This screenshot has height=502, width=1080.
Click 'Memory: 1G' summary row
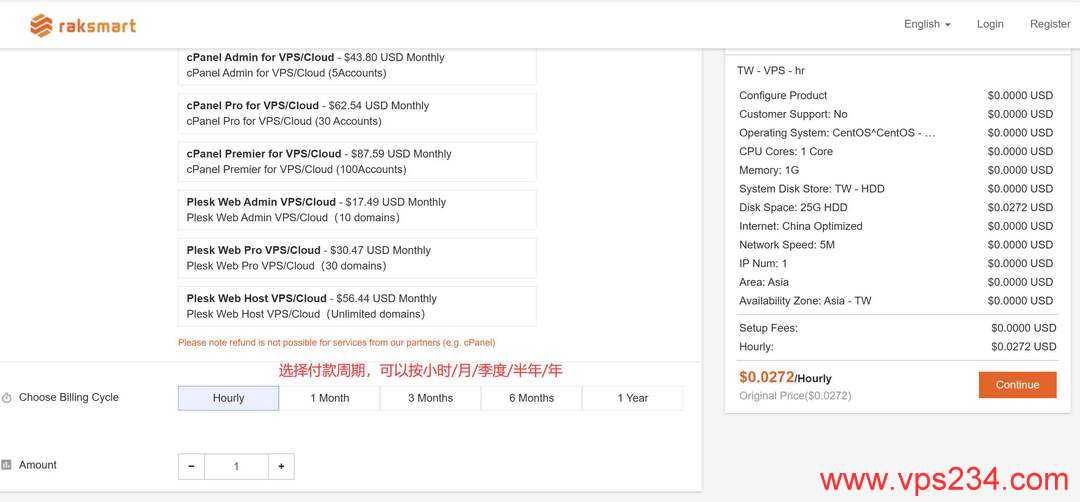coord(896,170)
